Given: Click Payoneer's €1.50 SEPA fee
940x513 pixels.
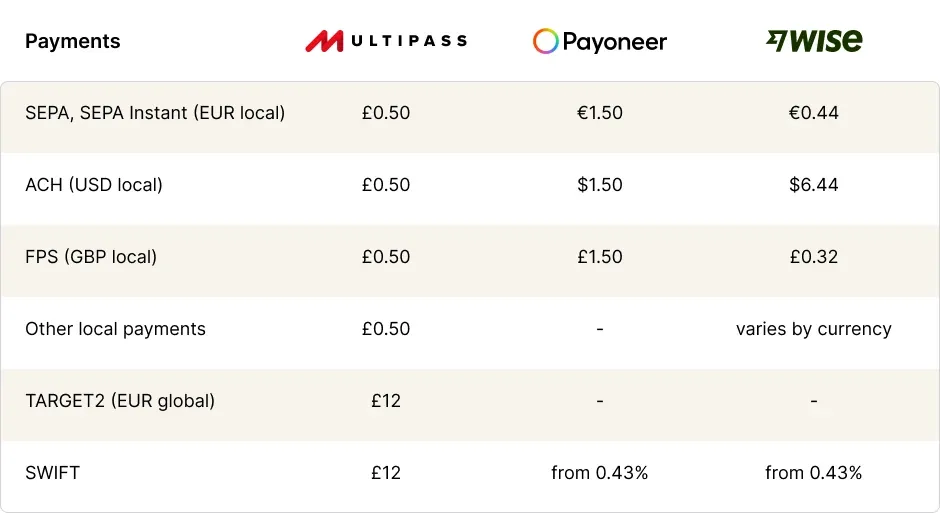Looking at the screenshot, I should click(x=600, y=113).
